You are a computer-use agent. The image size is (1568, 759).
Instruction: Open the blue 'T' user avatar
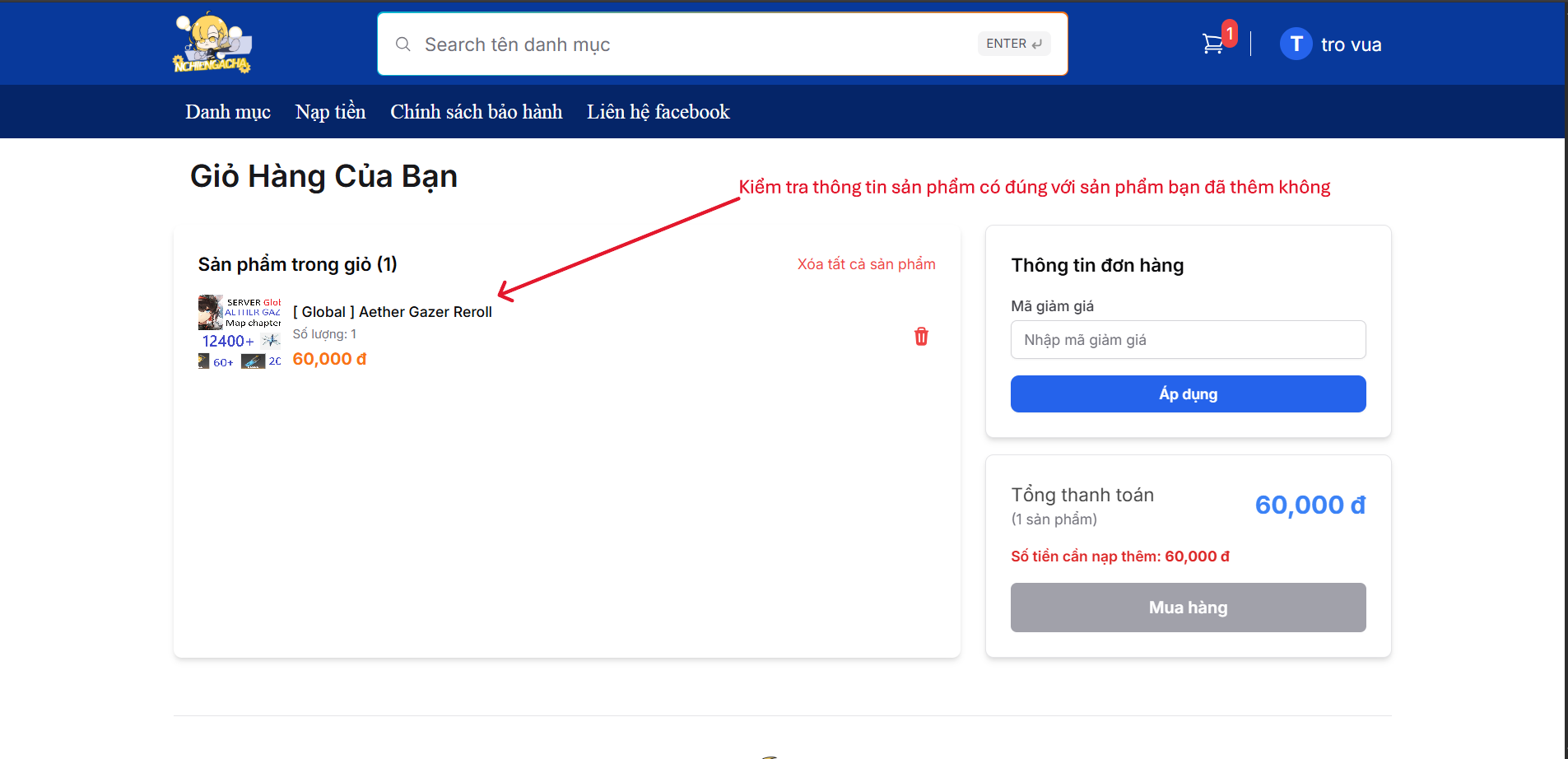point(1296,44)
